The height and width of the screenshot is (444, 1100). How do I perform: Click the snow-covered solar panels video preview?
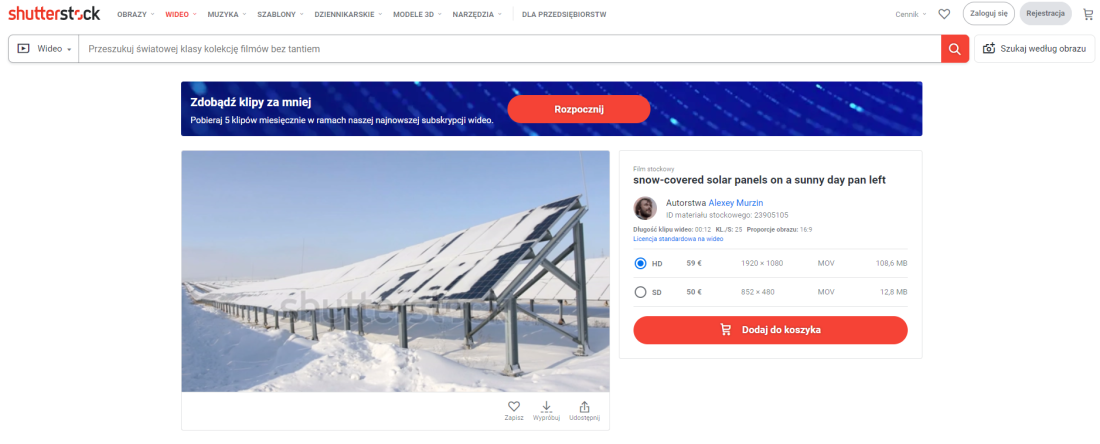(x=395, y=271)
